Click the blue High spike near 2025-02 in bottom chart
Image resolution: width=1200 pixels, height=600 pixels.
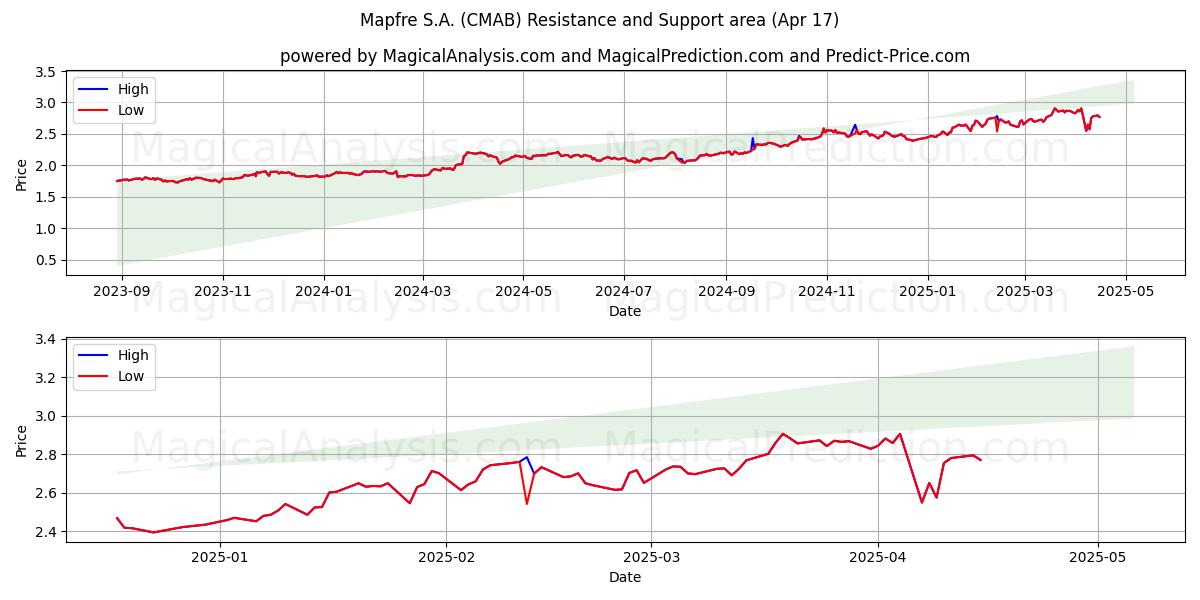click(527, 459)
